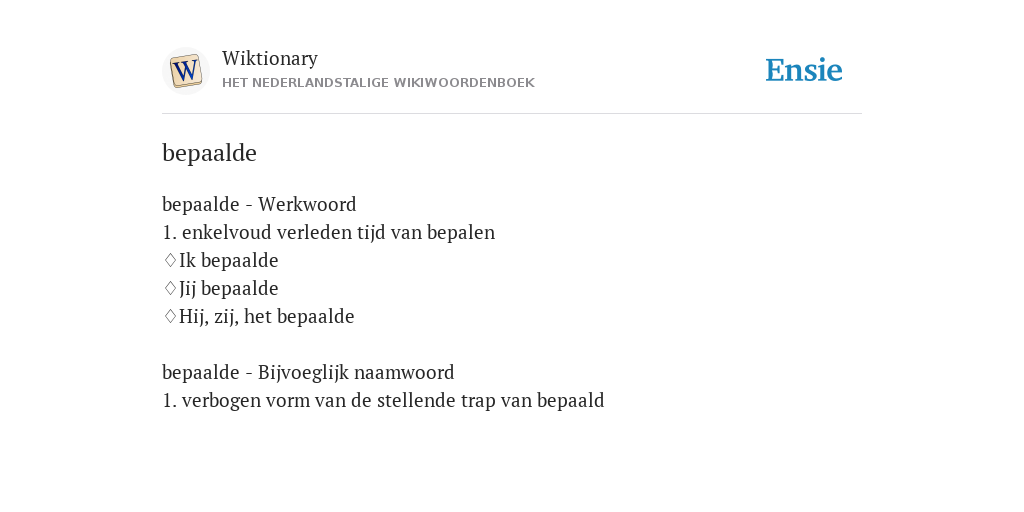
Task: Click the 'bepaalde - Werkwoord' line
Action: click(259, 204)
